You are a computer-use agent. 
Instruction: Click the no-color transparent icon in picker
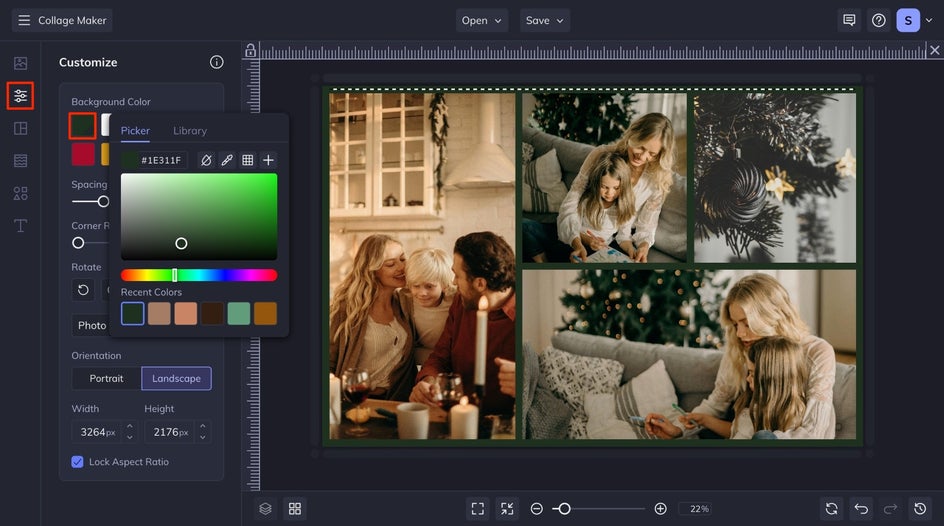(x=206, y=160)
